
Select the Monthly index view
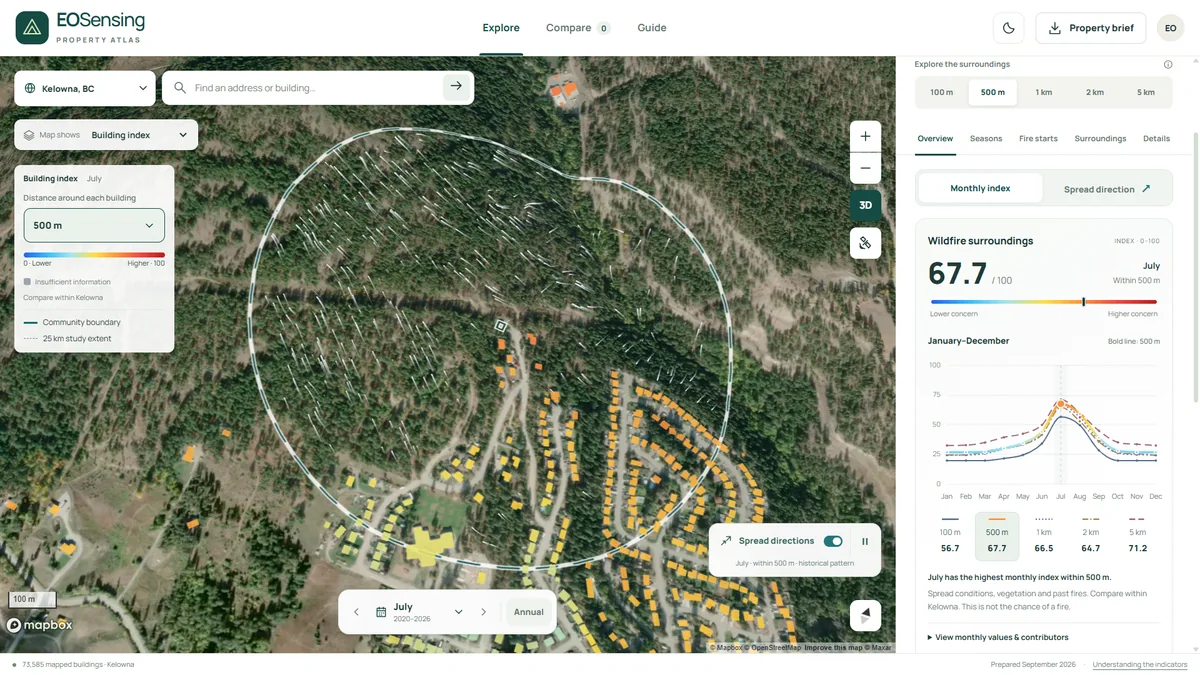(980, 188)
